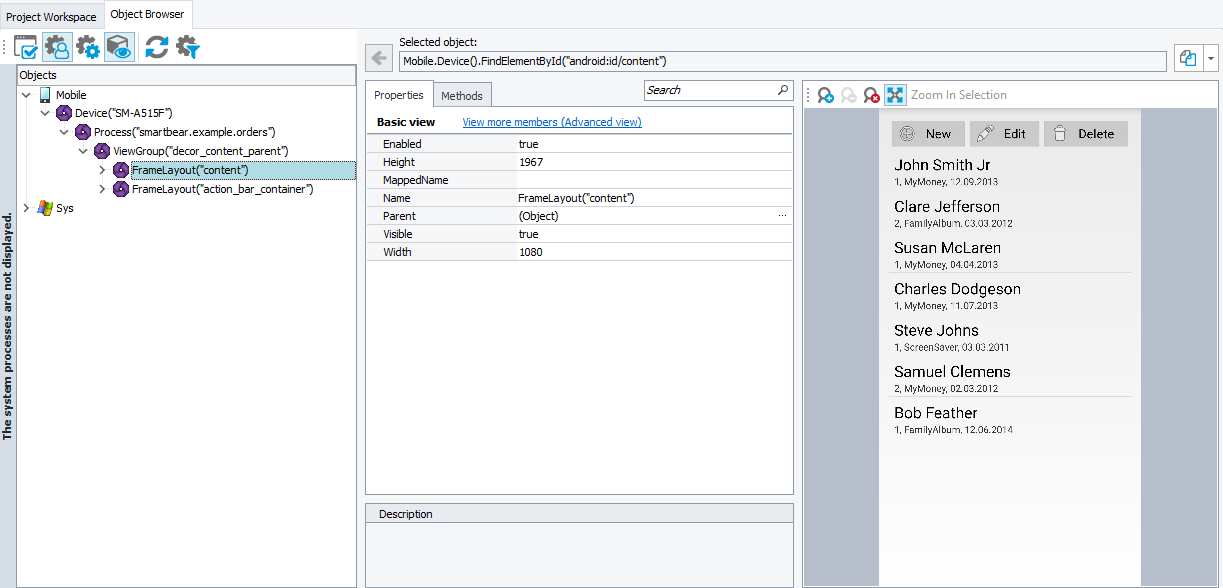1223x588 pixels.
Task: Expand the Sys node
Action: (x=25, y=208)
